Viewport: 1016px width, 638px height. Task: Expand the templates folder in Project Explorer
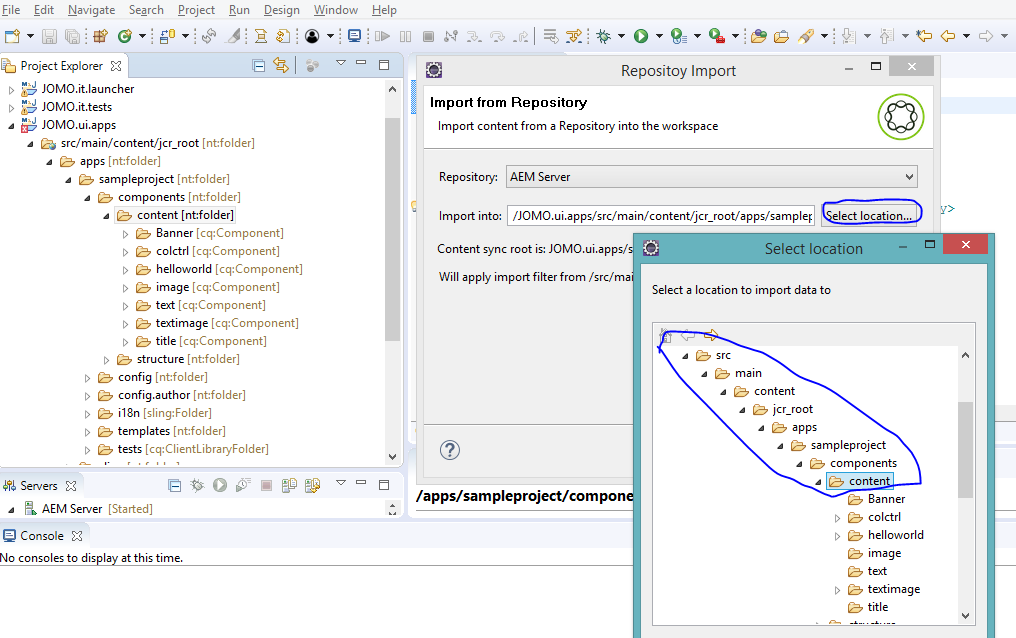click(85, 430)
